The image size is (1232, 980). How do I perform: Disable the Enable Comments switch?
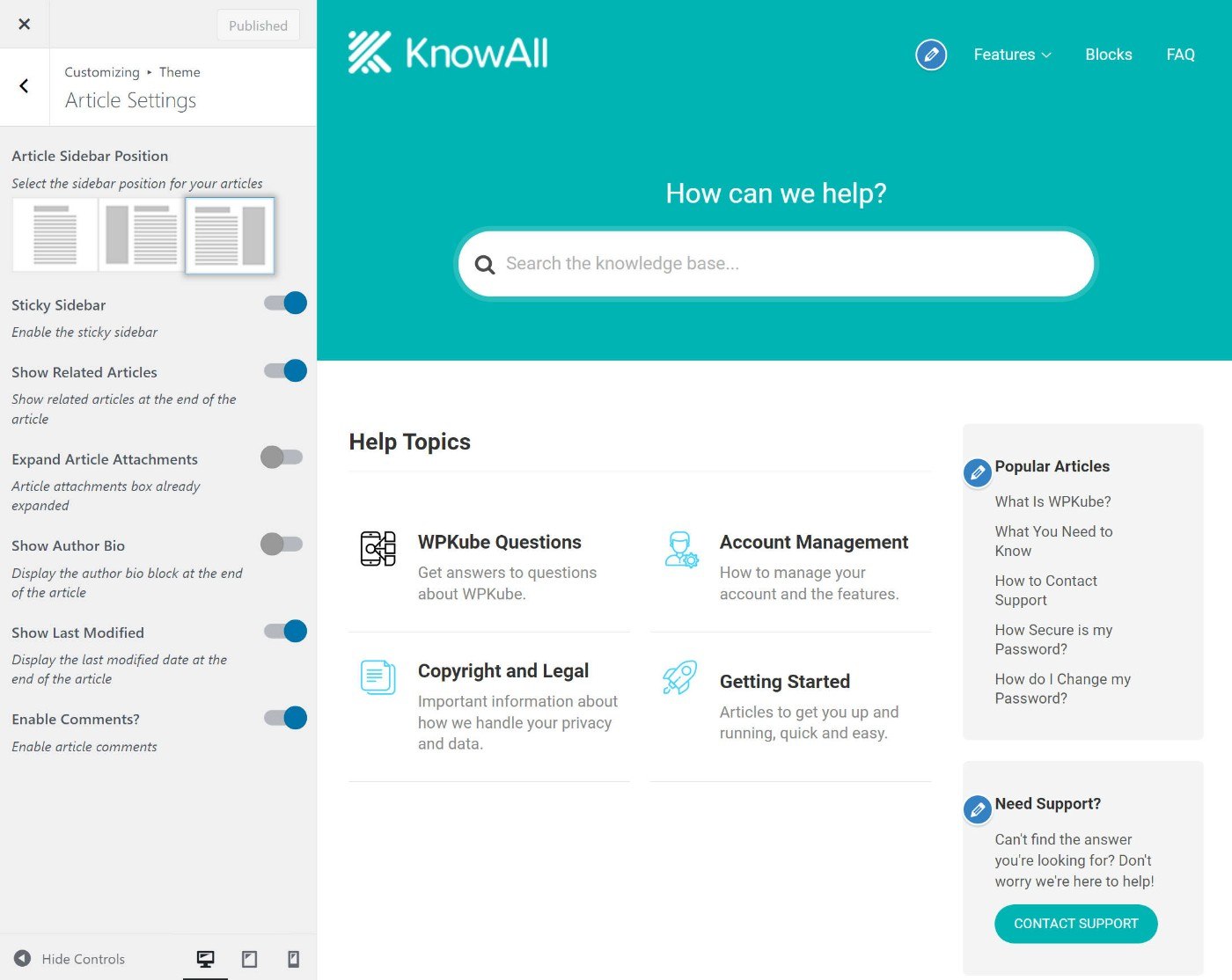tap(285, 718)
